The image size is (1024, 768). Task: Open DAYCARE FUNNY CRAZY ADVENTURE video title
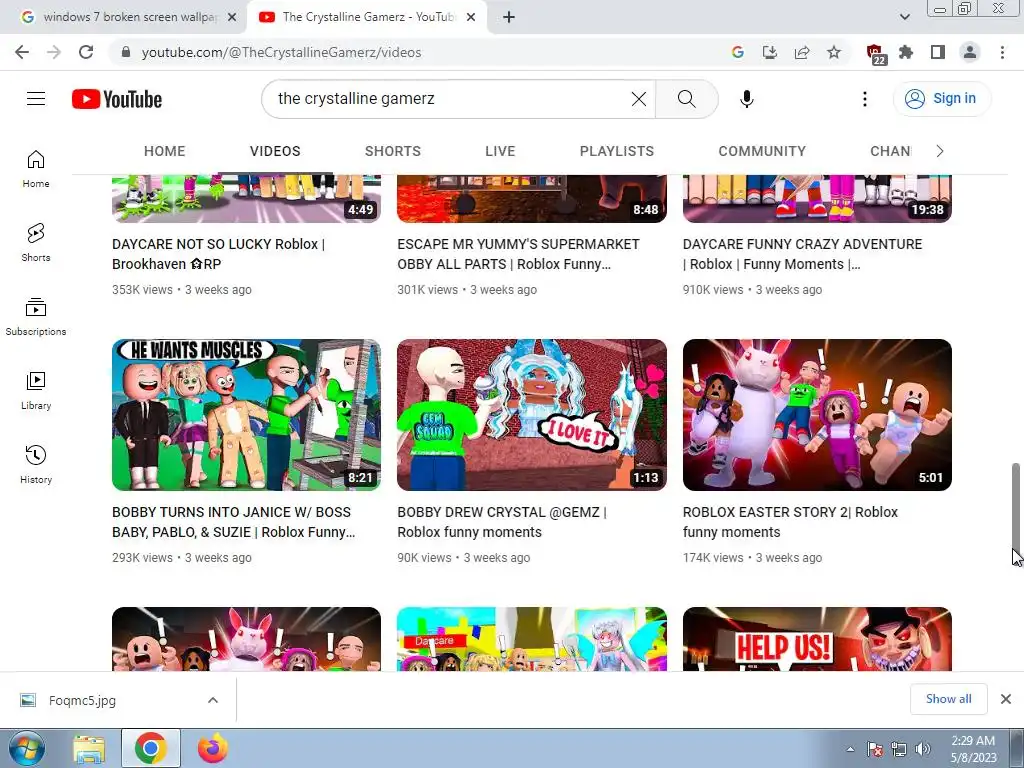click(803, 254)
